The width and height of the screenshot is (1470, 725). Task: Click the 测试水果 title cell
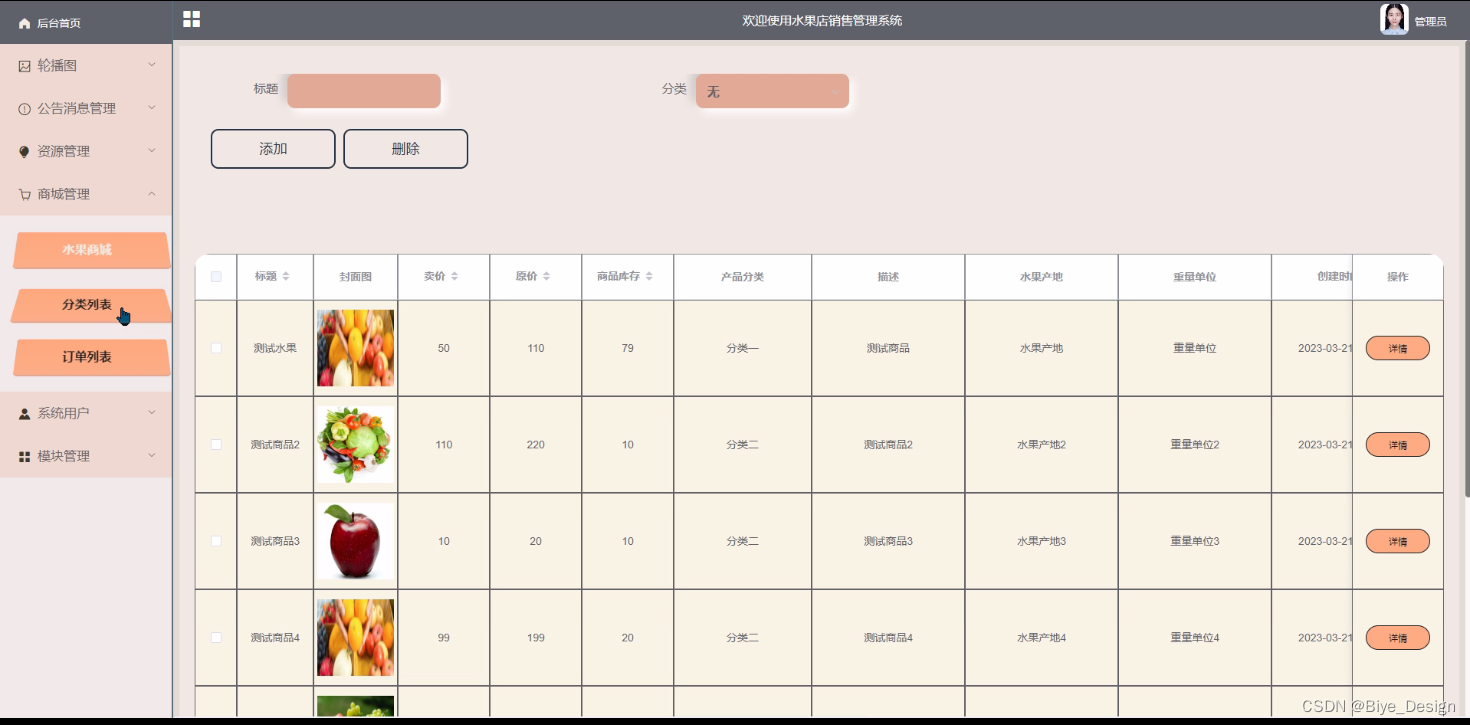point(275,348)
